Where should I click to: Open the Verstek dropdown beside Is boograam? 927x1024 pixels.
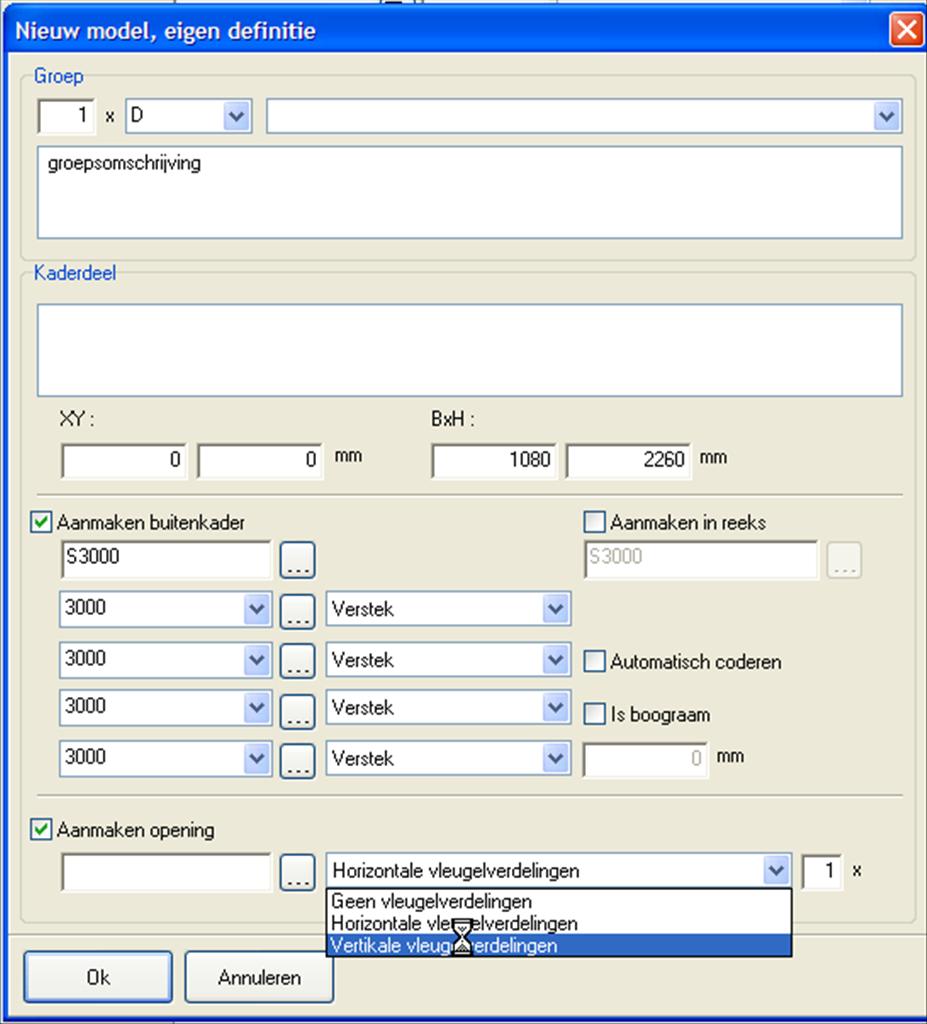[x=555, y=707]
